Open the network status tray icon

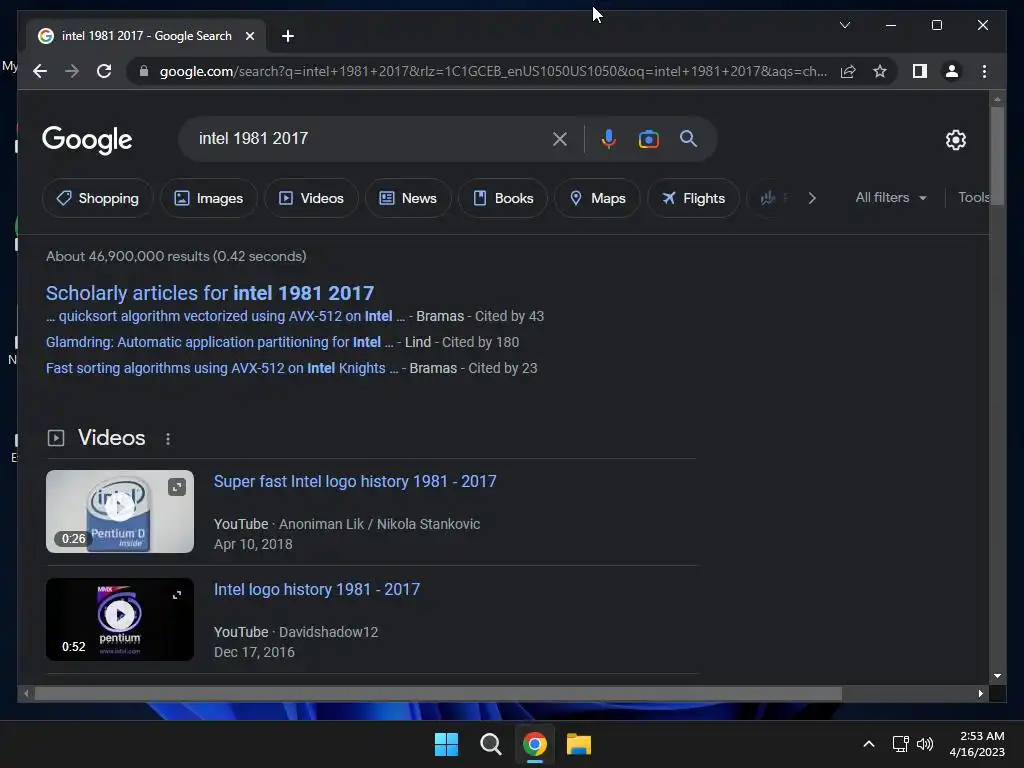(x=901, y=744)
